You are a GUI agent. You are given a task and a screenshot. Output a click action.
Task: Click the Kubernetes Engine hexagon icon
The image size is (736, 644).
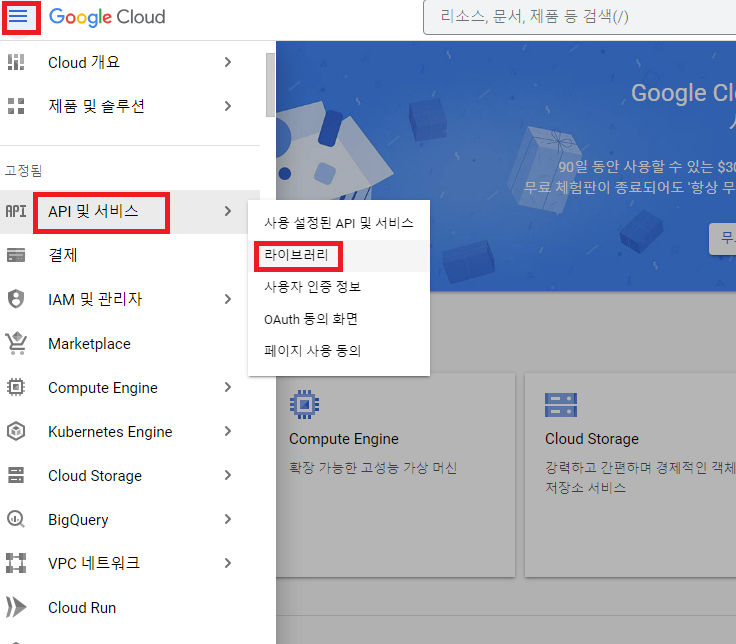(16, 431)
